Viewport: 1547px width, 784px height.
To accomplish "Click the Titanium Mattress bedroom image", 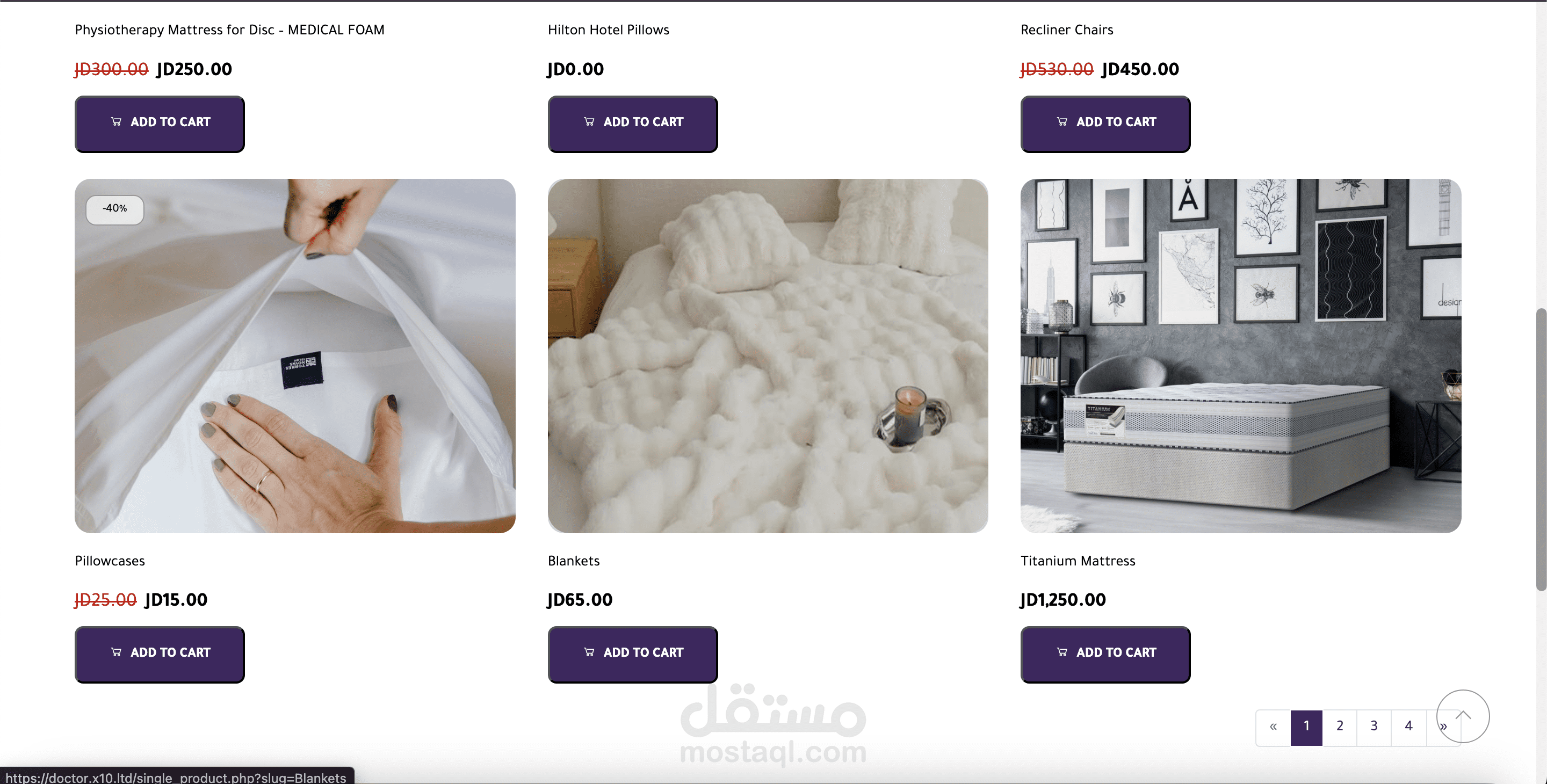I will coord(1240,355).
